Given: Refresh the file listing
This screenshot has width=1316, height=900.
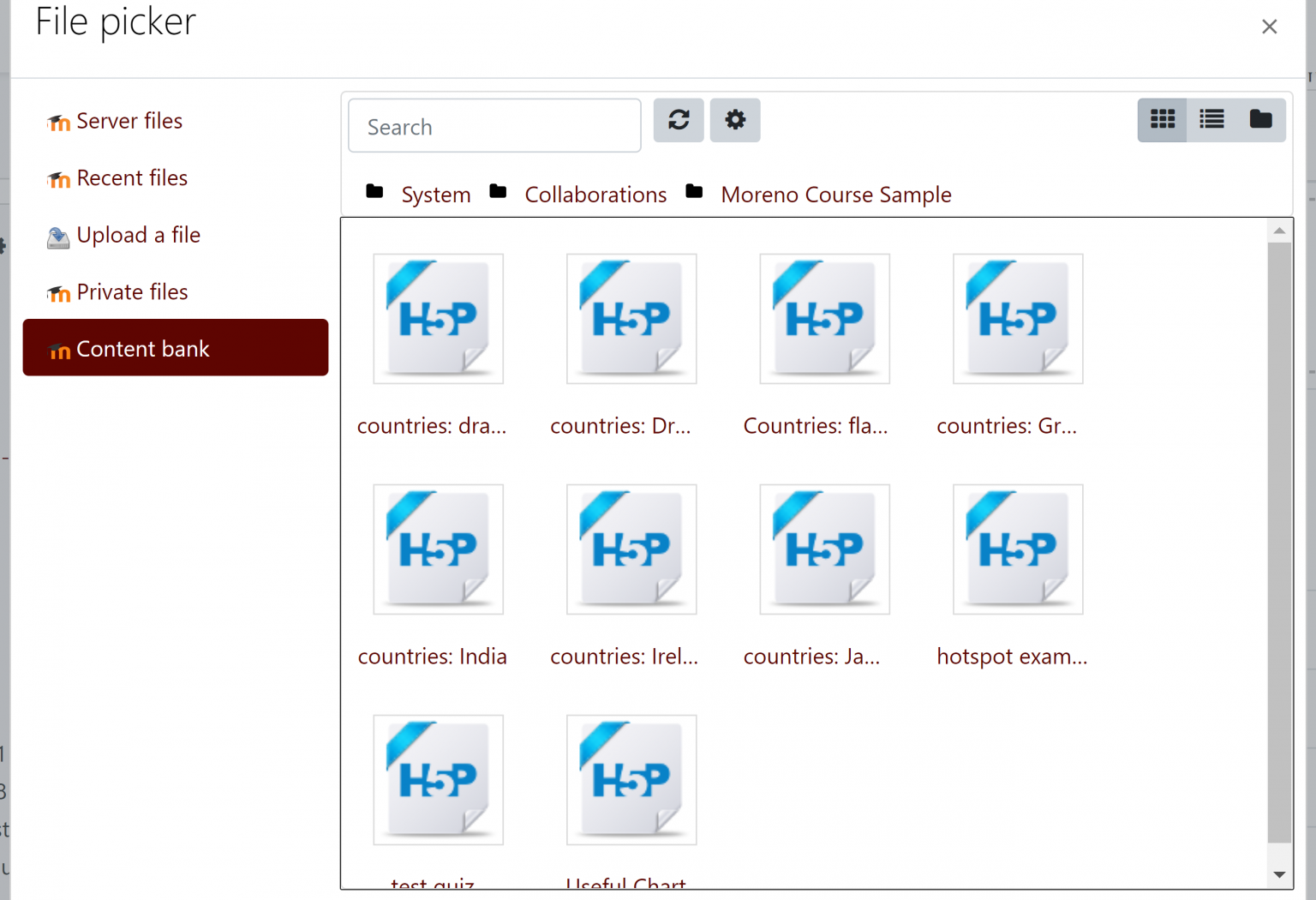Looking at the screenshot, I should pyautogui.click(x=679, y=120).
